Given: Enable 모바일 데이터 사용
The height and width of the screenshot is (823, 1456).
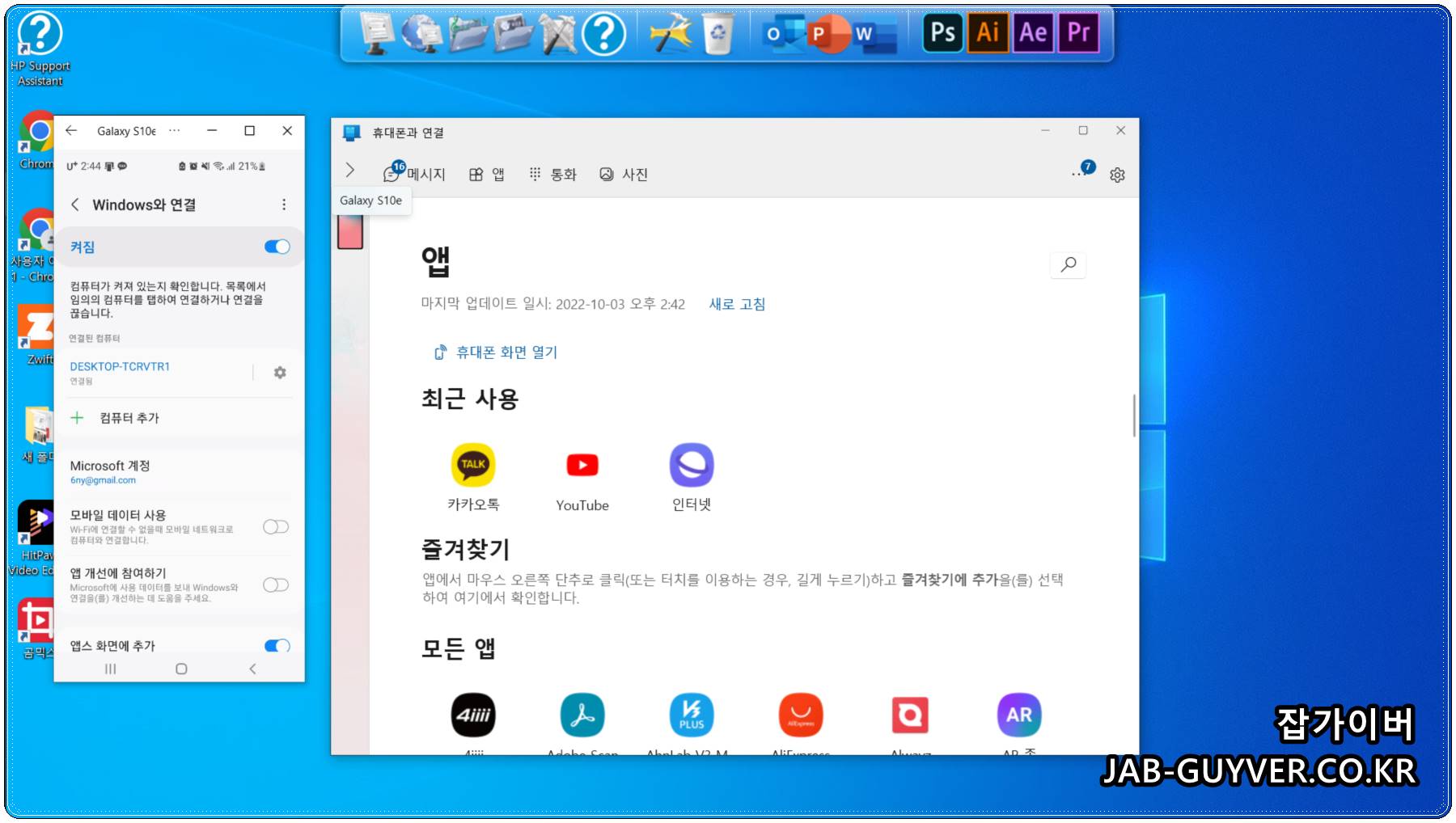Looking at the screenshot, I should [275, 526].
